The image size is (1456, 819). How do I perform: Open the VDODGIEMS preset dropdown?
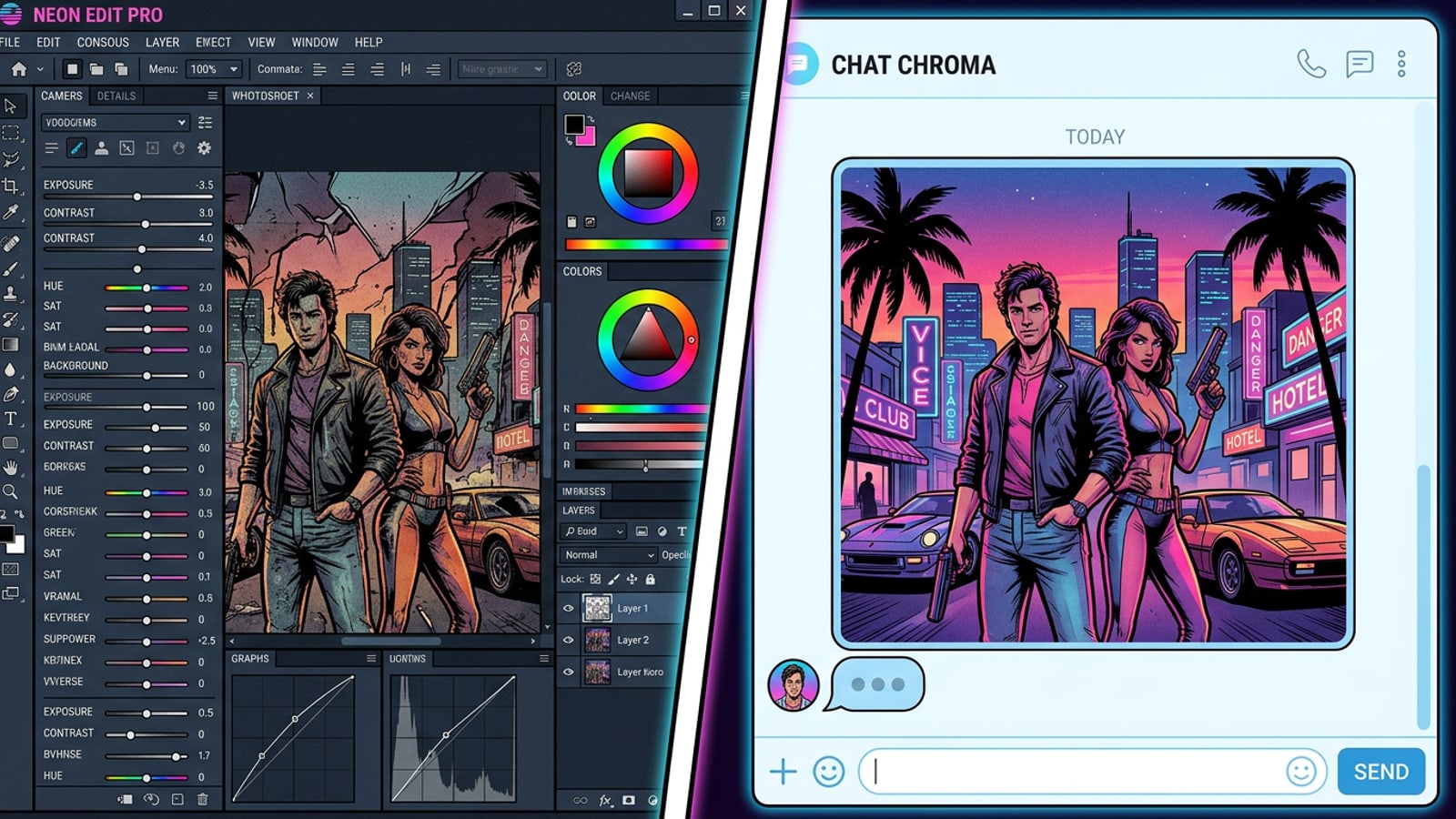point(115,122)
